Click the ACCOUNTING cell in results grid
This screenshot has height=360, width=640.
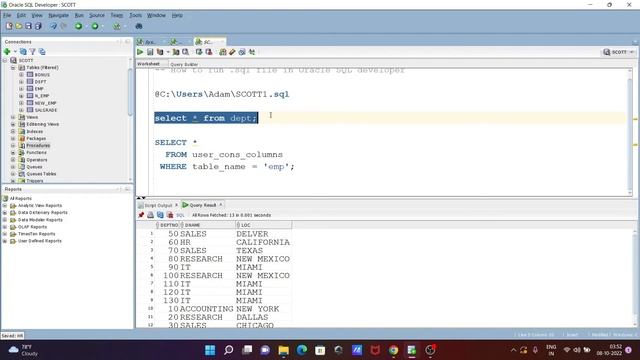point(207,309)
